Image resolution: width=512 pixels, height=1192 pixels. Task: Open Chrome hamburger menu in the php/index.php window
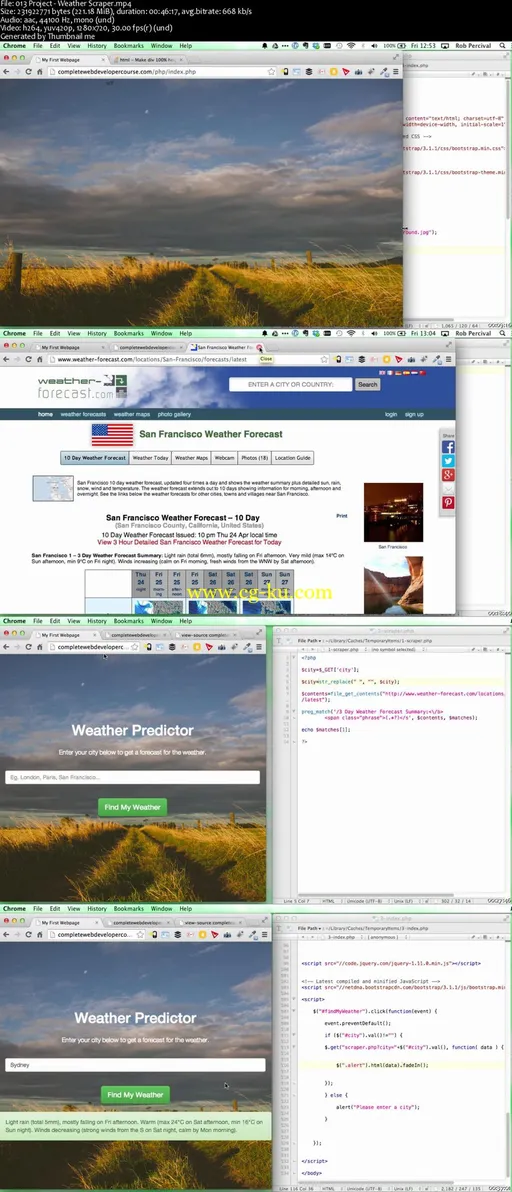coord(396,71)
